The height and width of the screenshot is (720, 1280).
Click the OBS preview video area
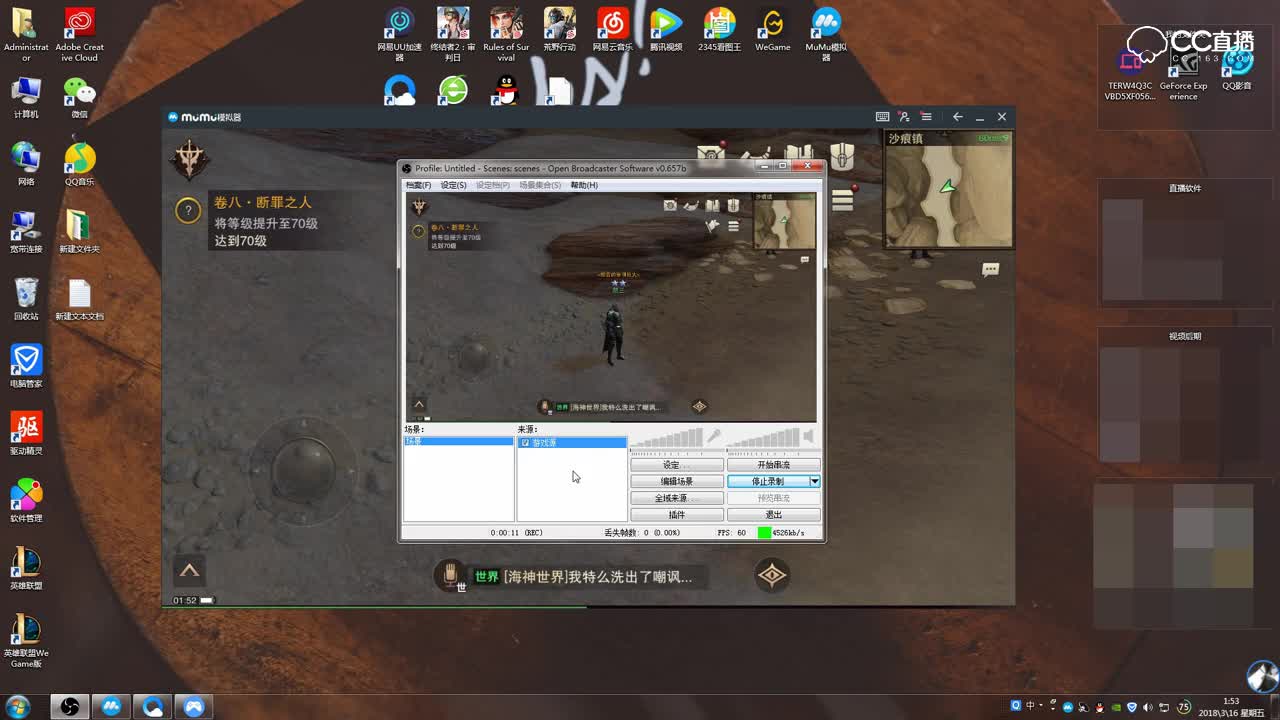[611, 307]
